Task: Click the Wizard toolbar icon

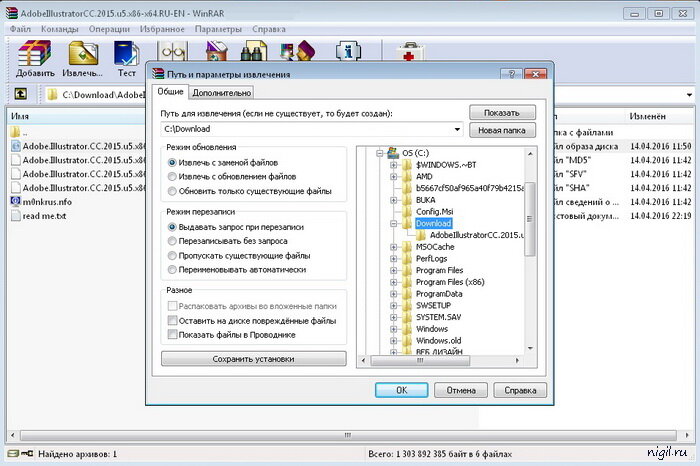Action: (298, 51)
